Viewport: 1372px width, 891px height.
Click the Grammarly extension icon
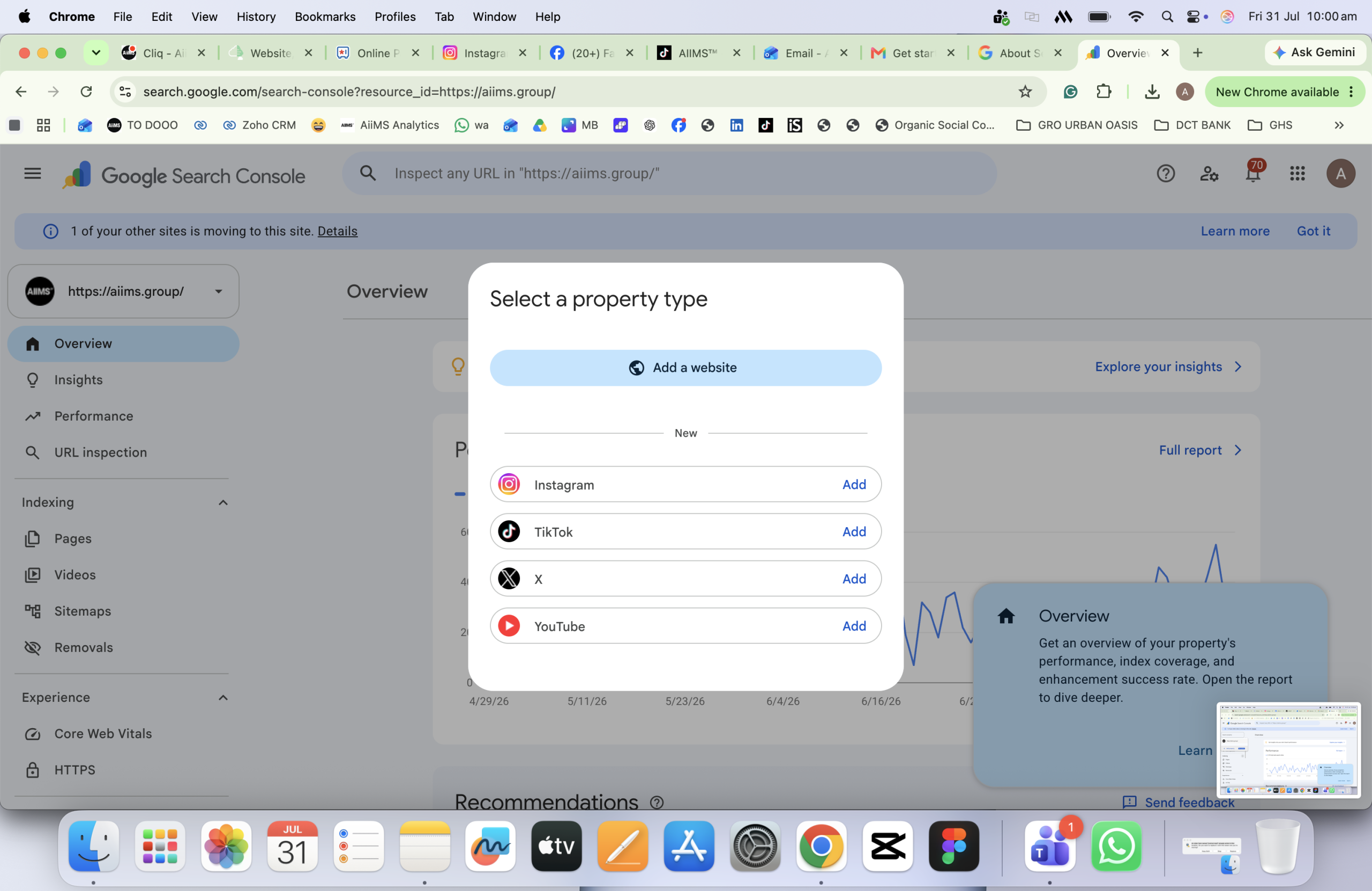pos(1070,92)
